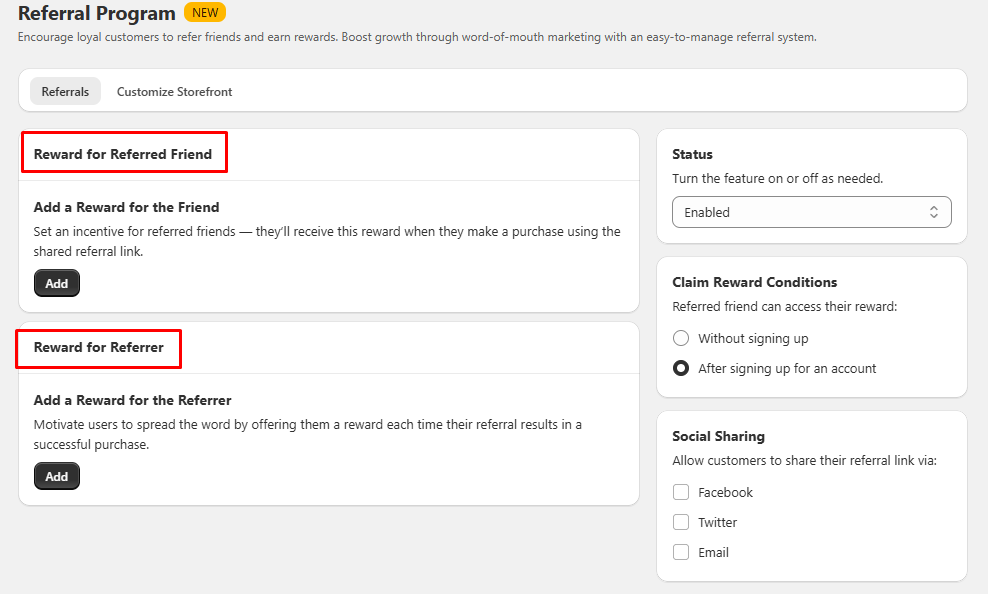Viewport: 988px width, 594px height.
Task: Open the Enabled status dropdown
Action: [812, 212]
